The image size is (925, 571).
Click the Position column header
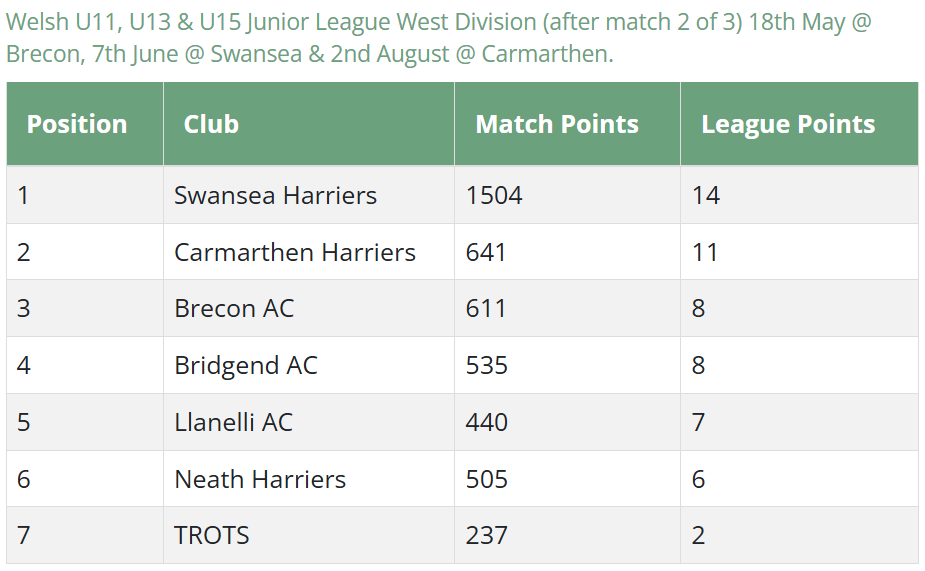pyautogui.click(x=85, y=124)
